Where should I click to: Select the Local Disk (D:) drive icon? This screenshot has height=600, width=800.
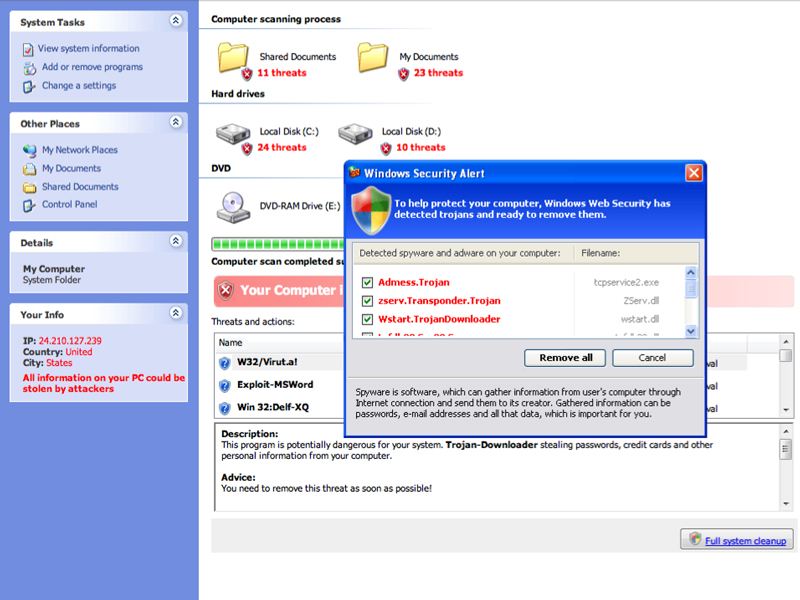356,133
